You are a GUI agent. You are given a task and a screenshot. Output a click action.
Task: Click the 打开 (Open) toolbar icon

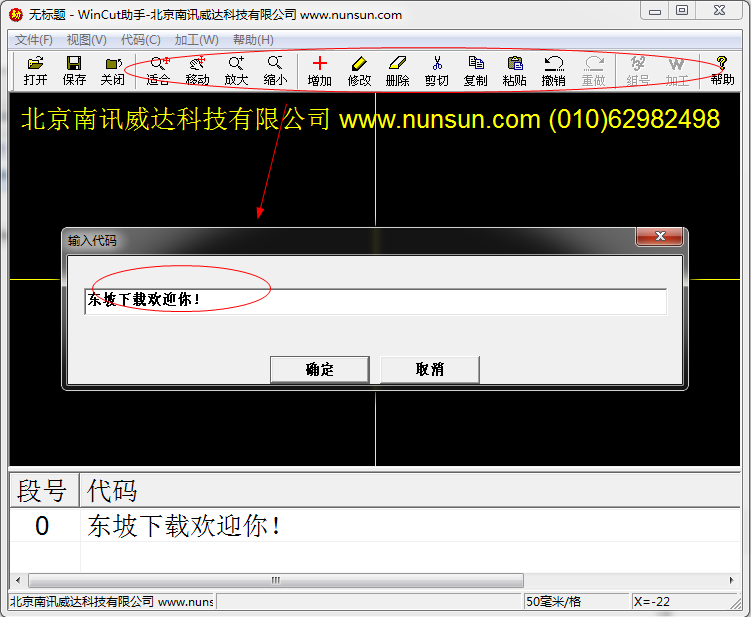[x=35, y=71]
